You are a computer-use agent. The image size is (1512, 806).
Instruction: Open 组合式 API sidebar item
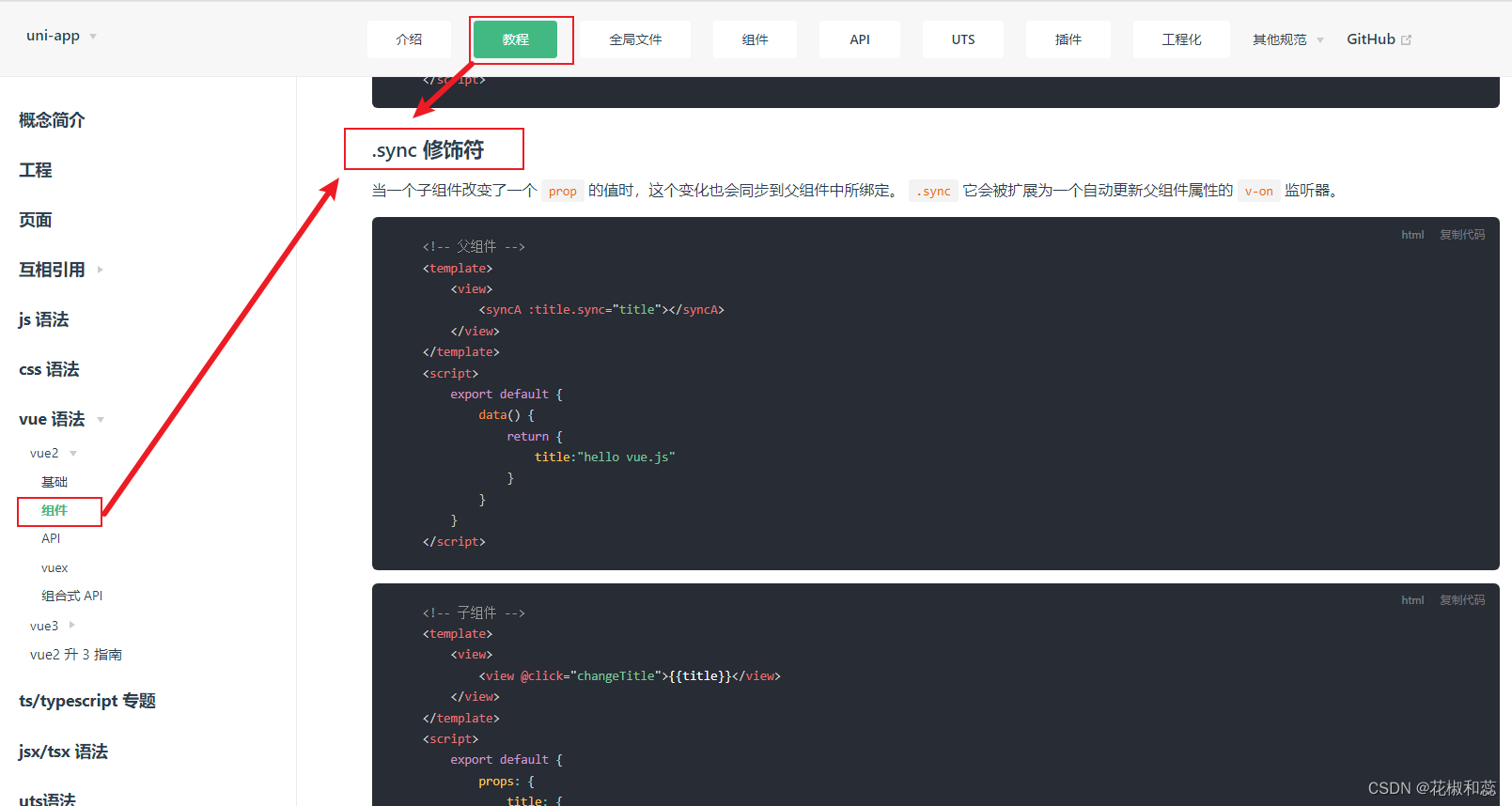tap(72, 596)
